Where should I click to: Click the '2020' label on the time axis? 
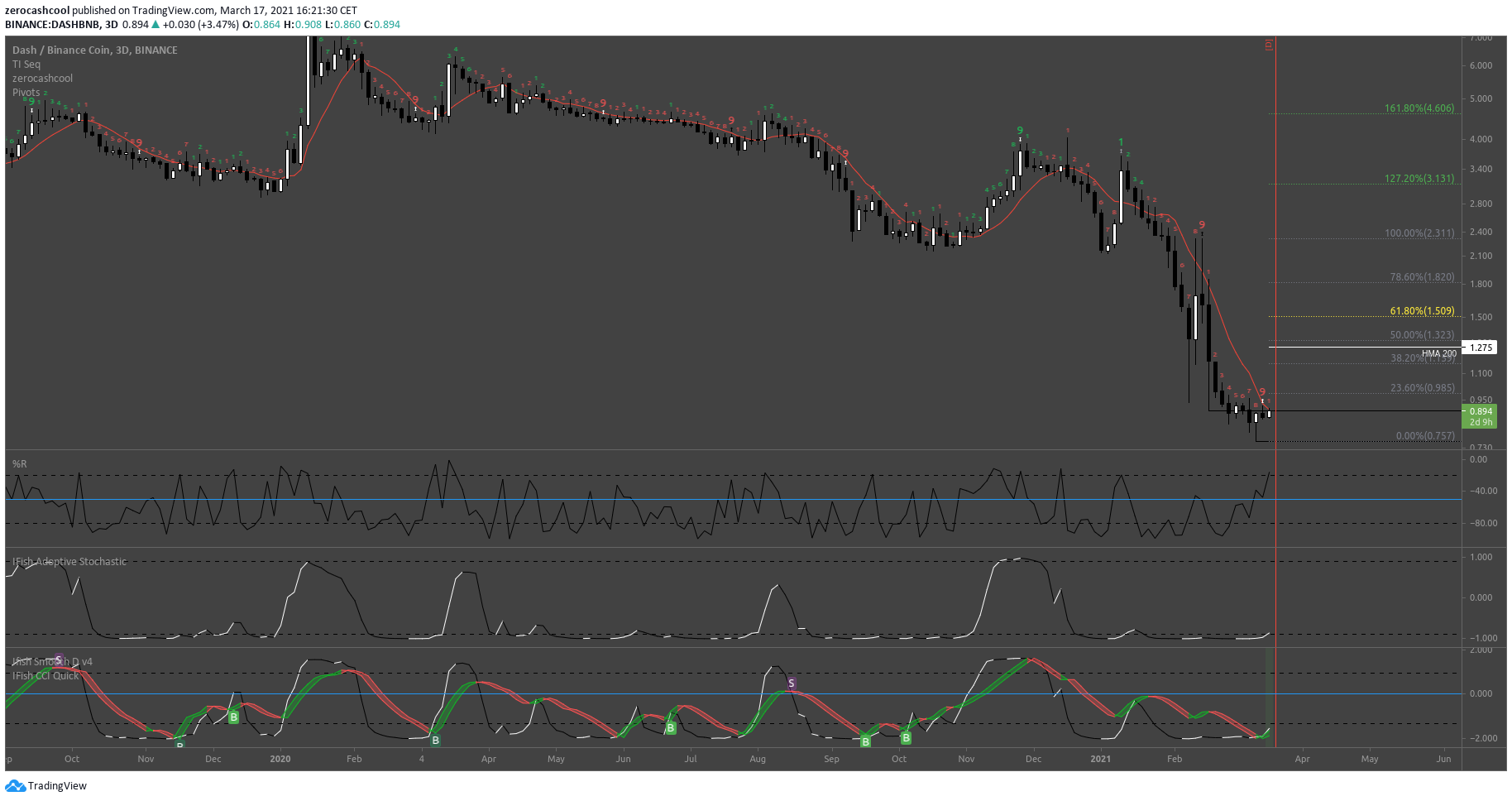point(280,759)
